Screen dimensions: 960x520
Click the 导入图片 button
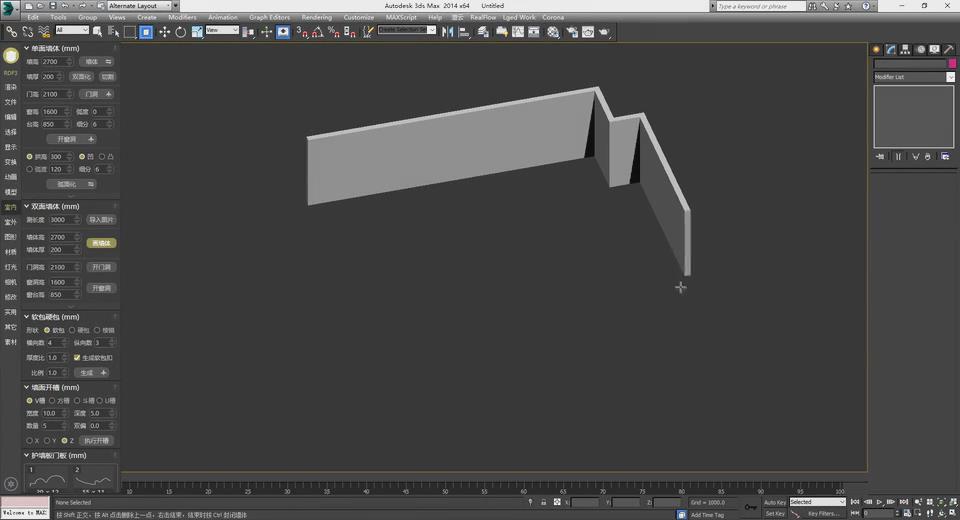click(101, 220)
